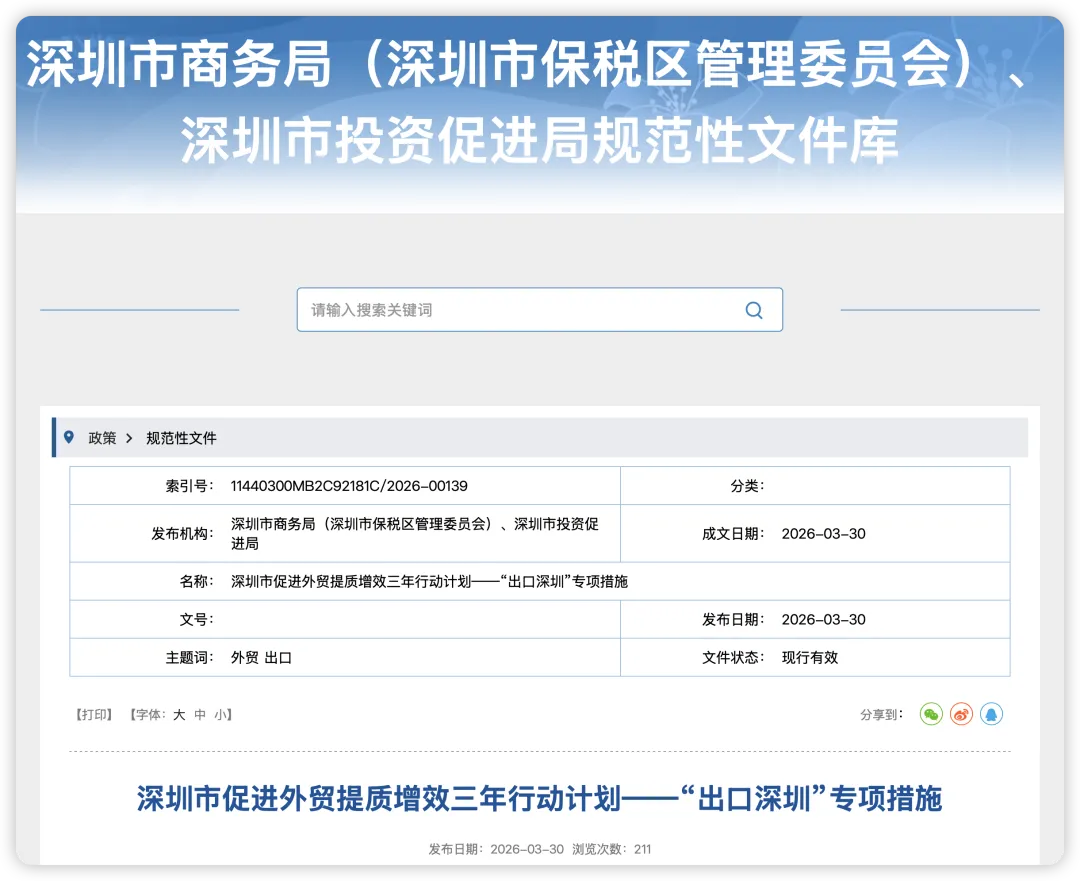This screenshot has width=1080, height=881.
Task: Click the 文号 label
Action: 196,619
